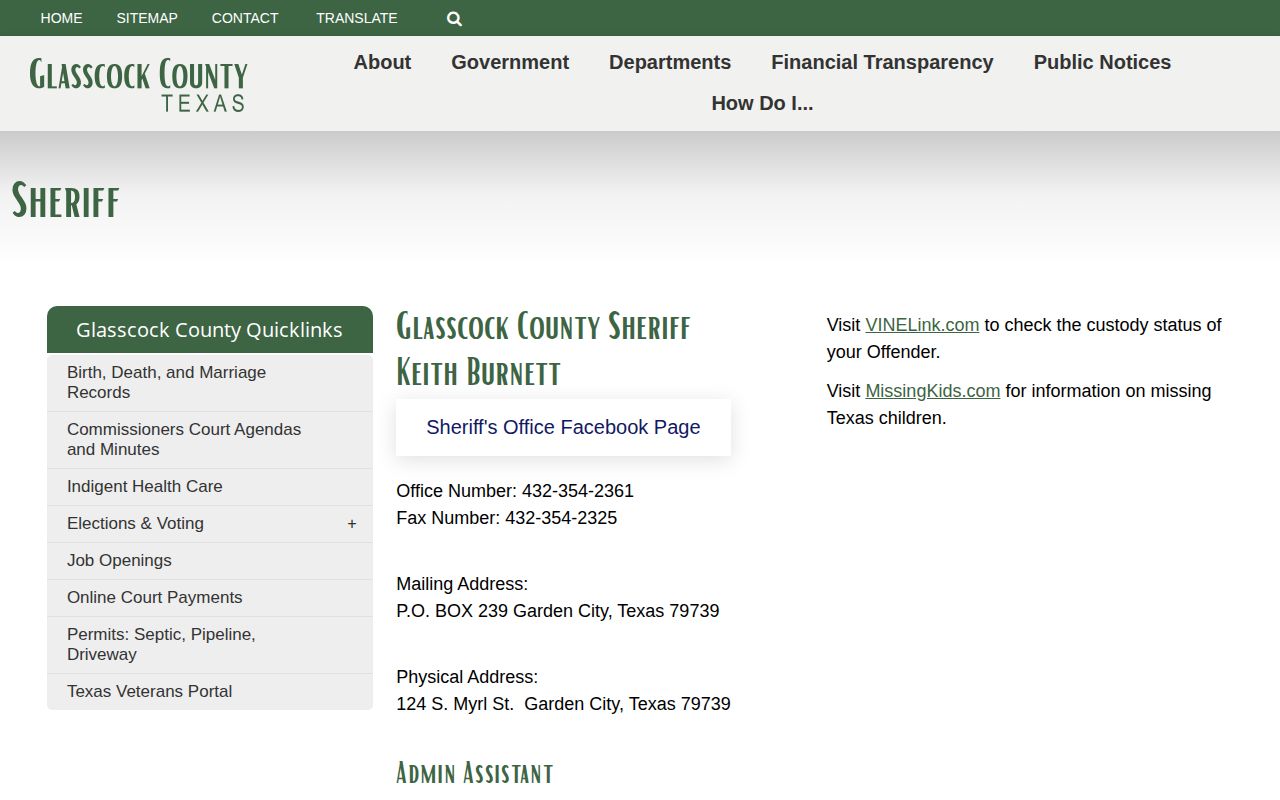Image resolution: width=1280 pixels, height=800 pixels.
Task: Expand the Elections & Voting plus sign
Action: (x=352, y=524)
